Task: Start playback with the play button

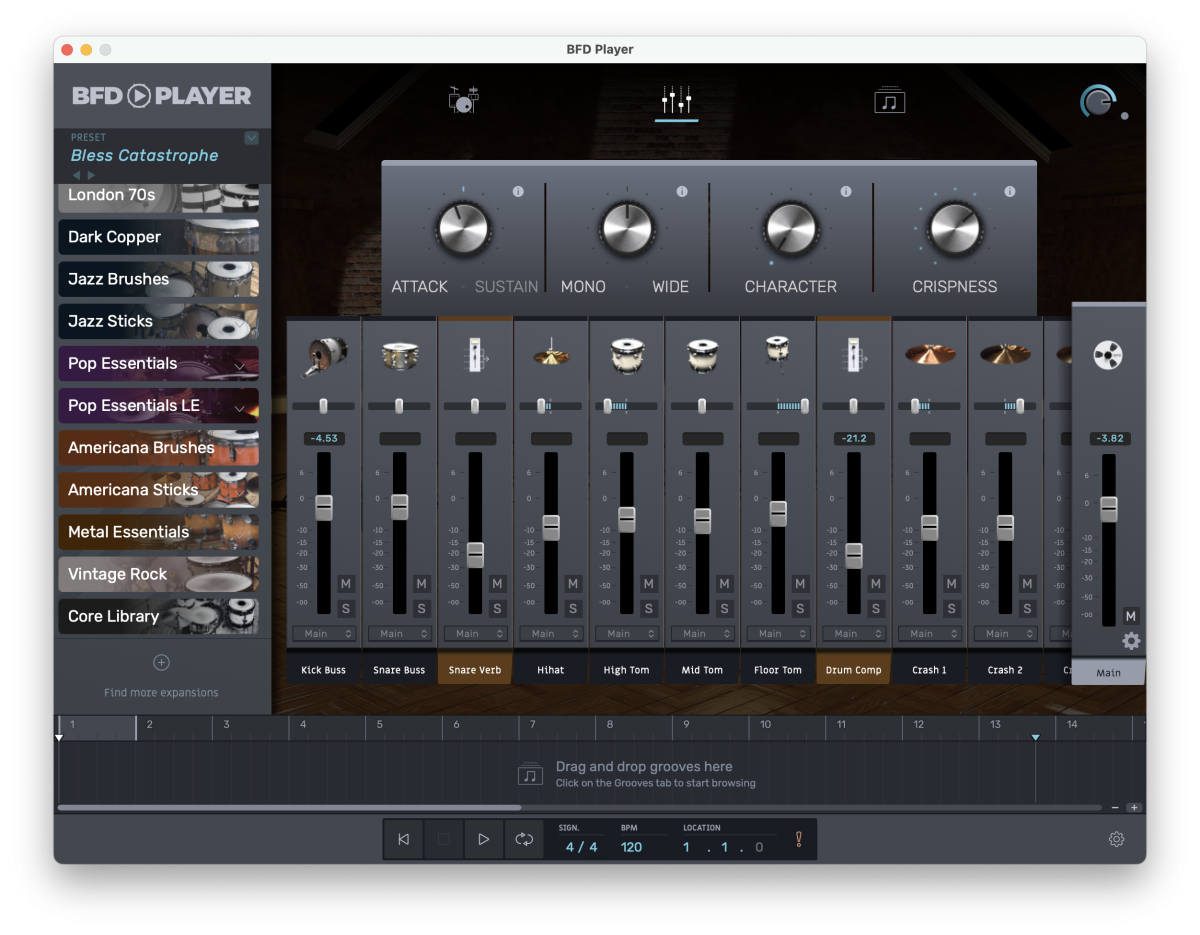Action: (483, 839)
